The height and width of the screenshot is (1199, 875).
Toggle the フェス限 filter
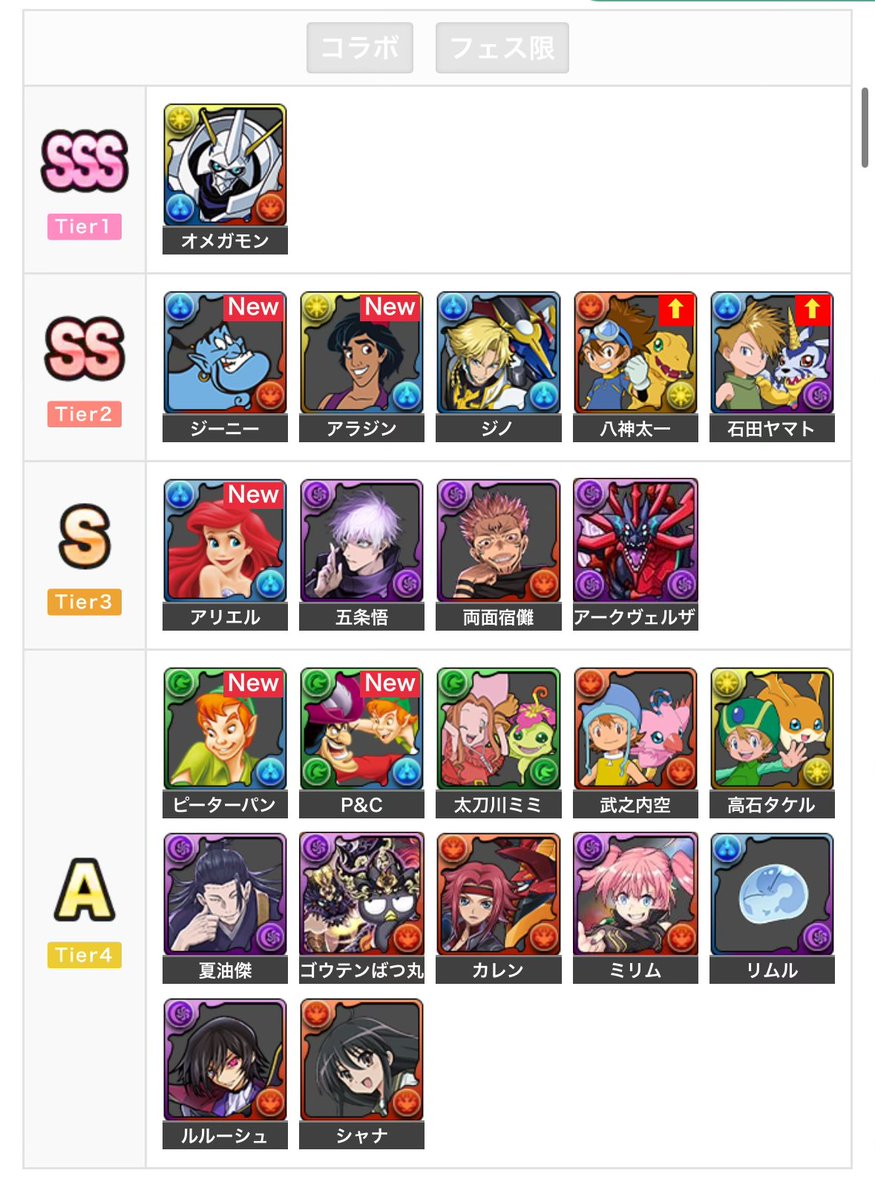502,47
